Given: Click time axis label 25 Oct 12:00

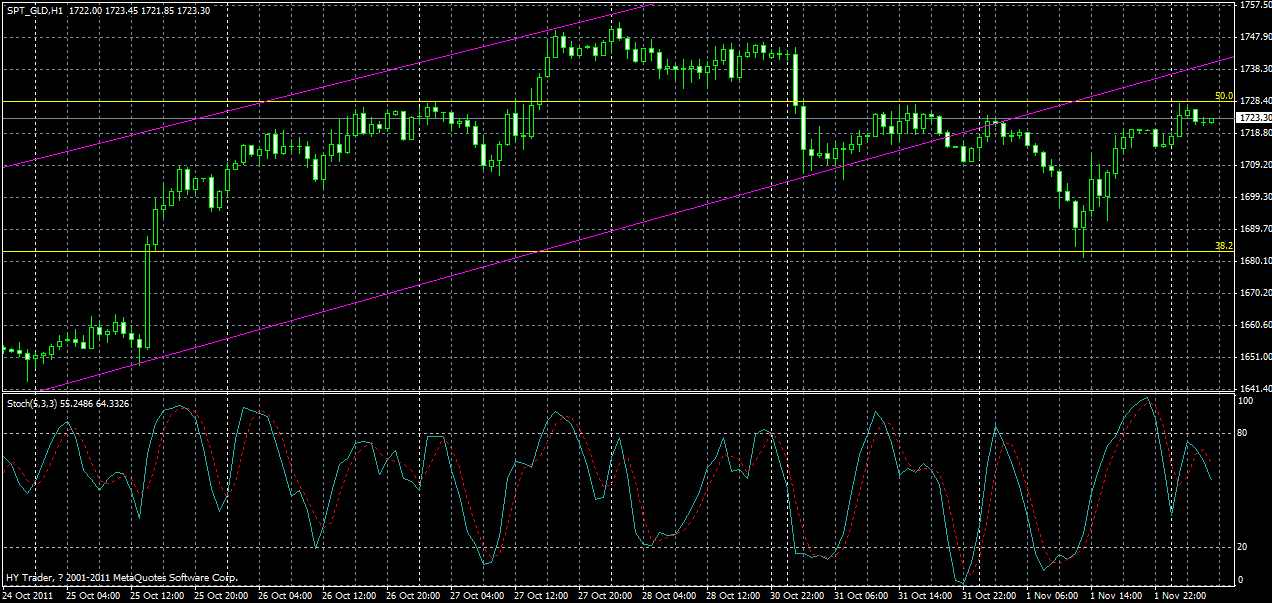Looking at the screenshot, I should coord(159,596).
